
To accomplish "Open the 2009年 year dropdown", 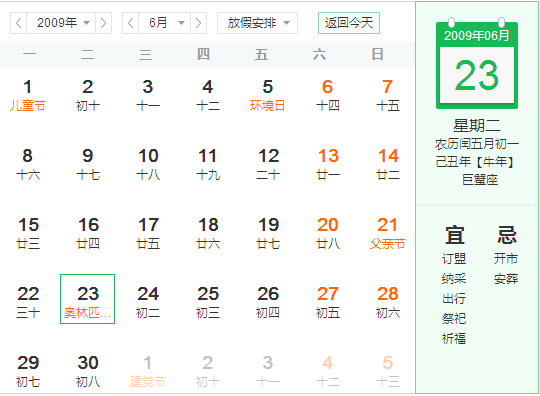I will click(x=61, y=23).
